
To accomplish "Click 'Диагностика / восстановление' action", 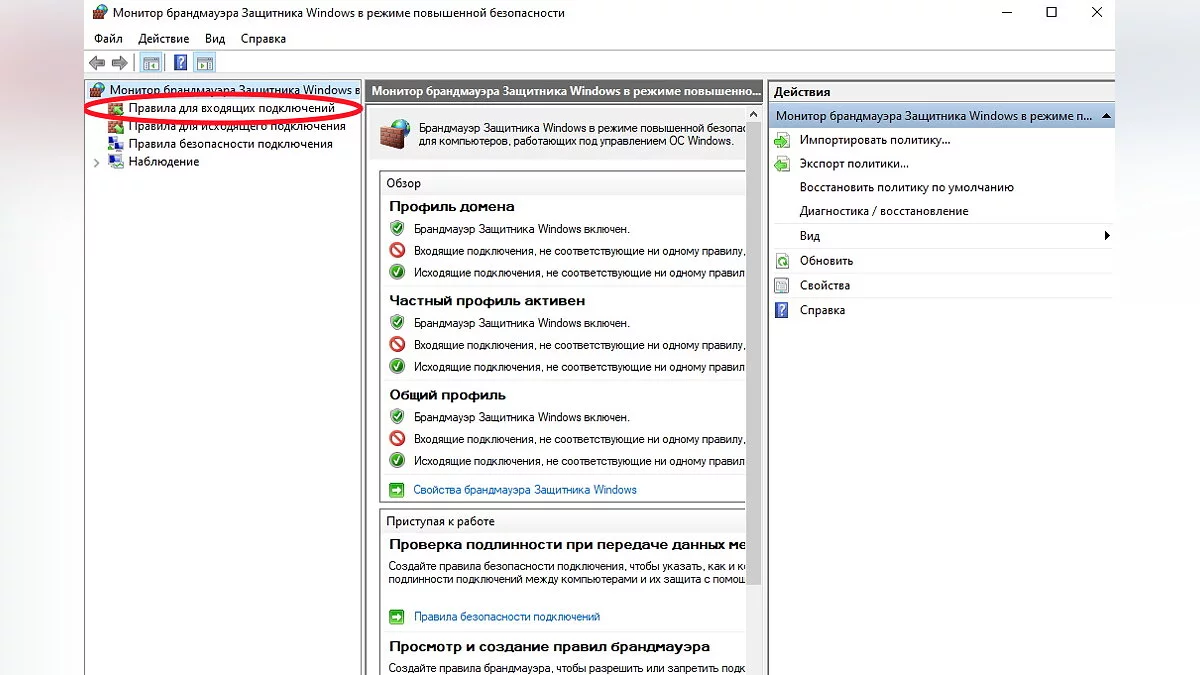I will pyautogui.click(x=884, y=211).
